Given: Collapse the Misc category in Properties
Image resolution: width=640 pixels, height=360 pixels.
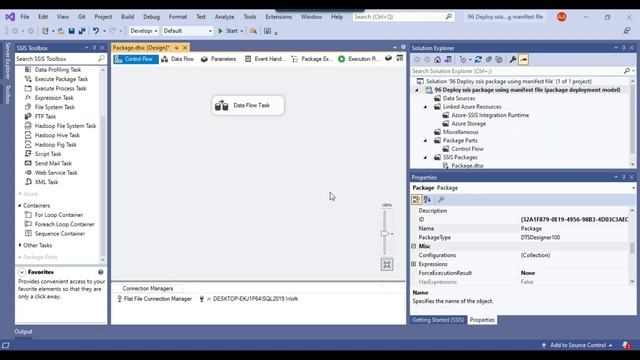Looking at the screenshot, I should (413, 246).
